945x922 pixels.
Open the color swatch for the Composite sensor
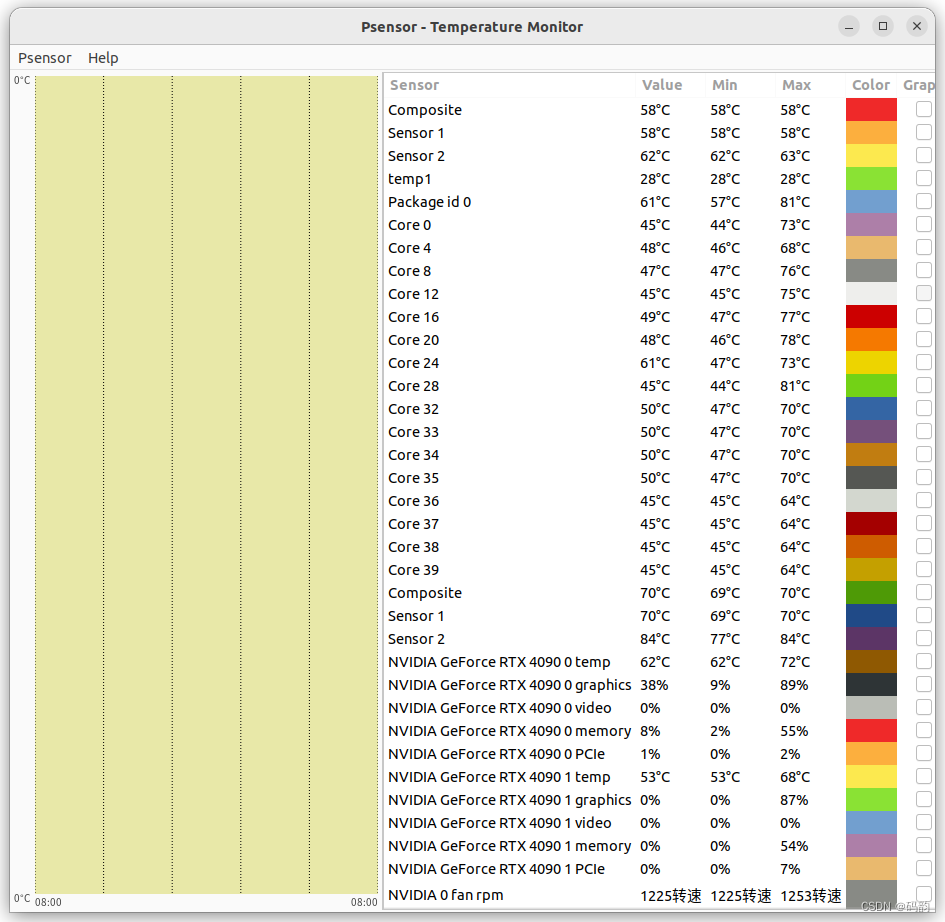pos(871,109)
